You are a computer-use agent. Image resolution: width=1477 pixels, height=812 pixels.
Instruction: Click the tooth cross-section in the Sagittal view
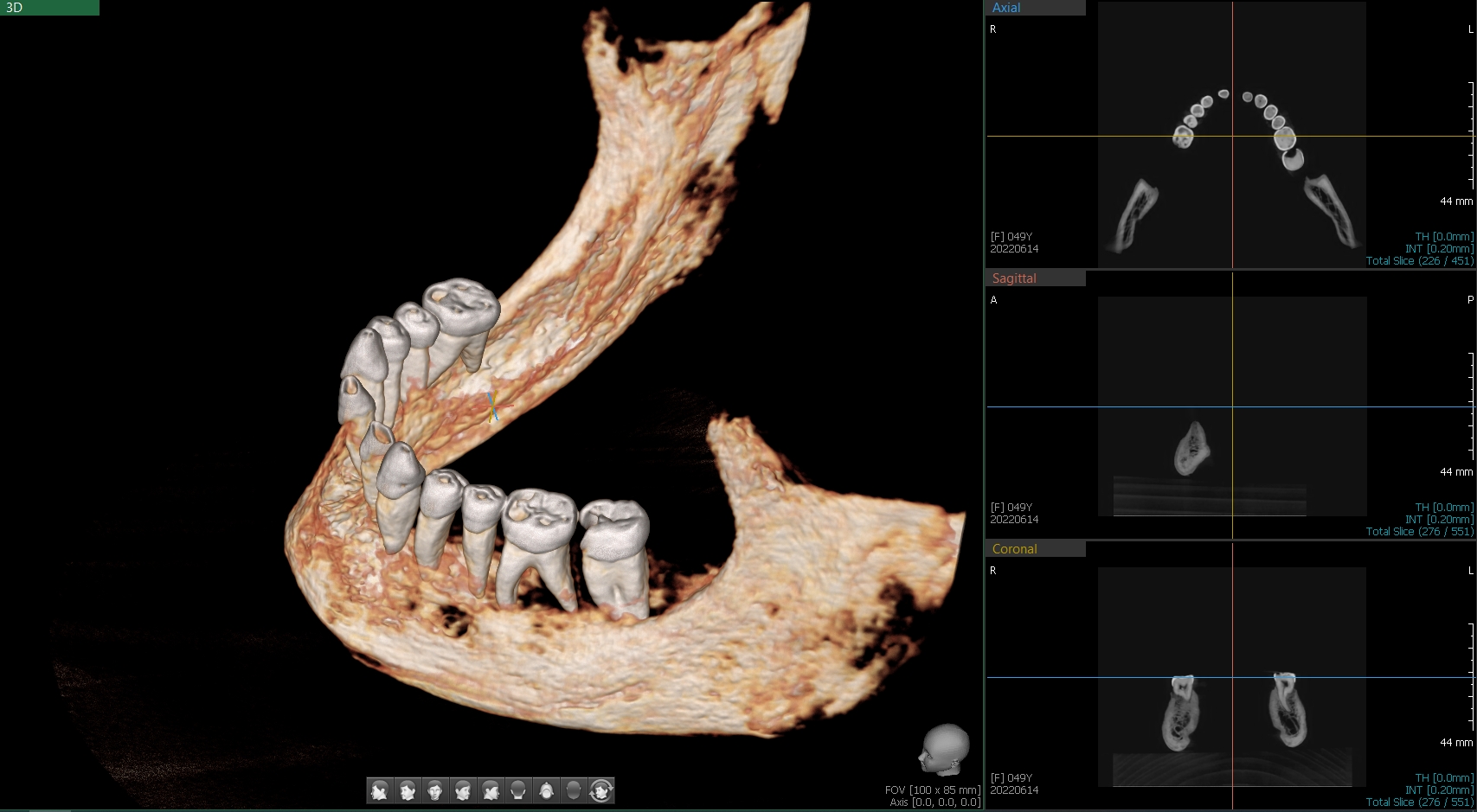1191,448
